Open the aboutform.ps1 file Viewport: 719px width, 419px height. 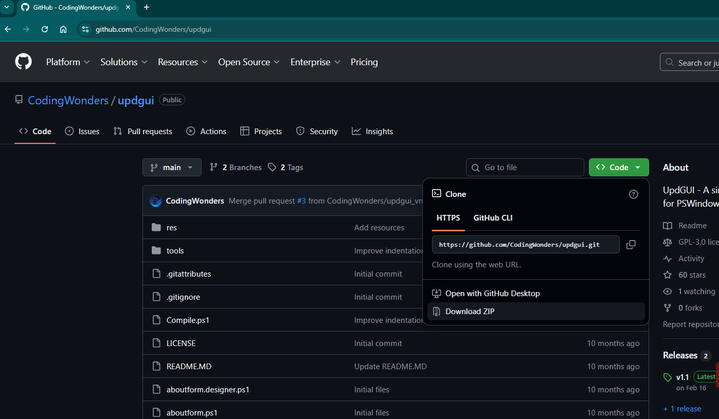click(x=192, y=413)
